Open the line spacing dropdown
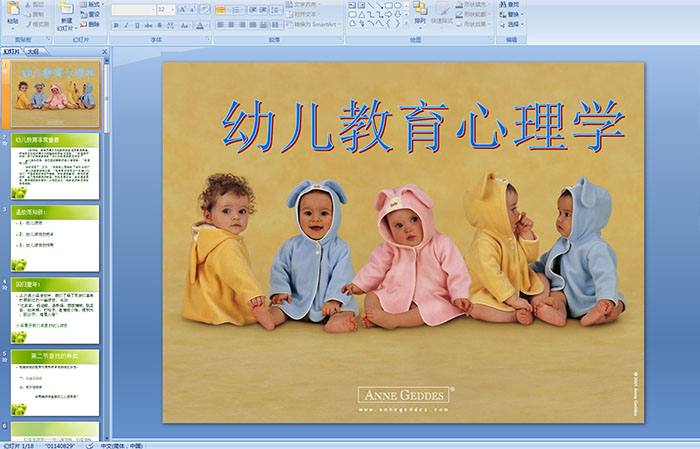 (x=276, y=10)
